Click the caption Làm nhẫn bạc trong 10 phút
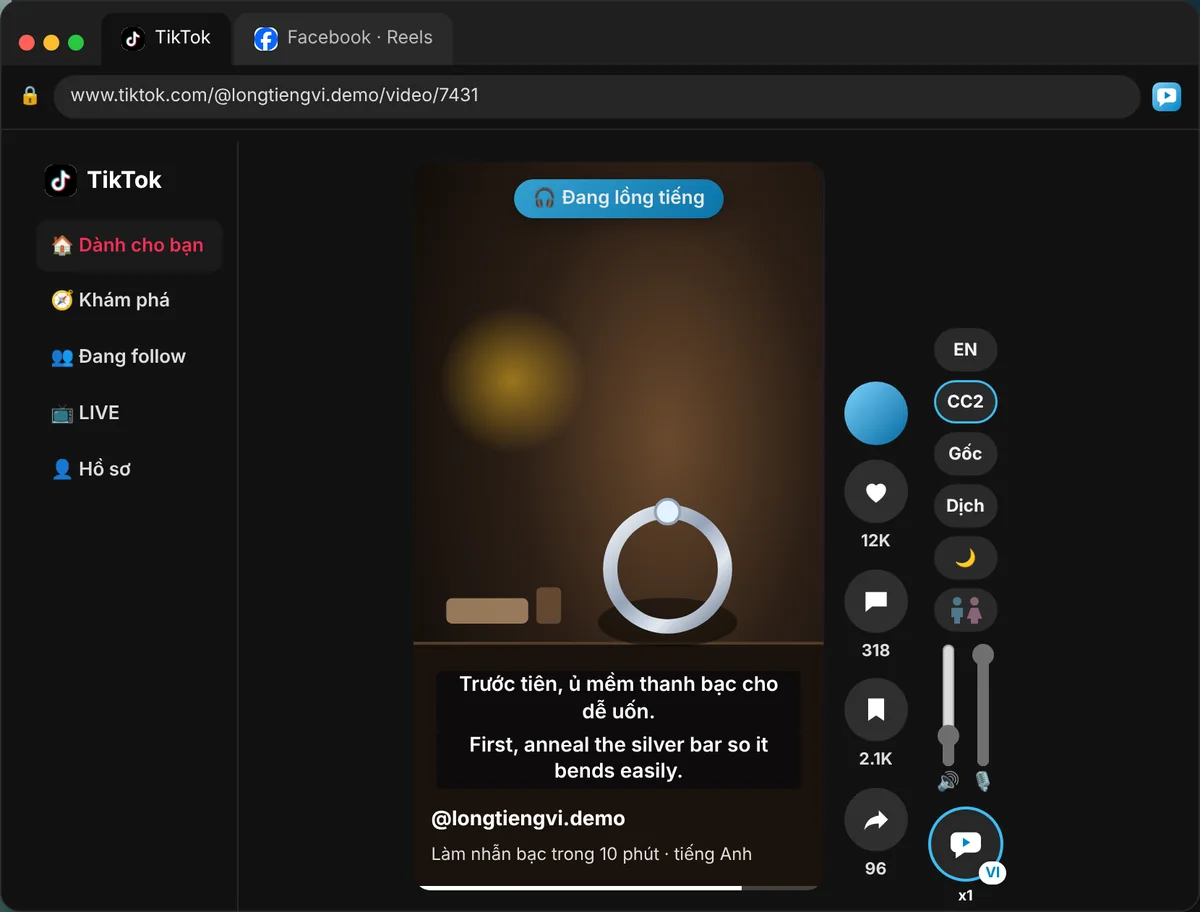 coord(545,854)
